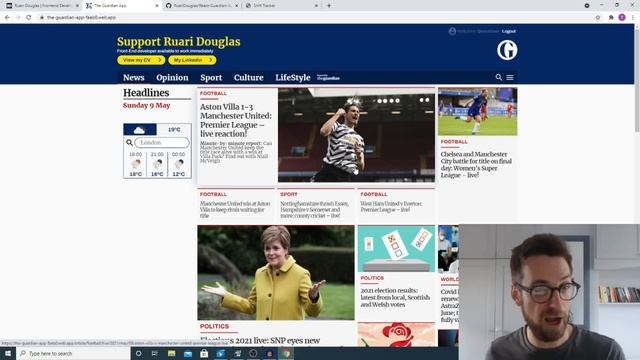Viewport: 640px width, 360px height.
Task: Open the LifeStyle section
Action: click(x=293, y=78)
